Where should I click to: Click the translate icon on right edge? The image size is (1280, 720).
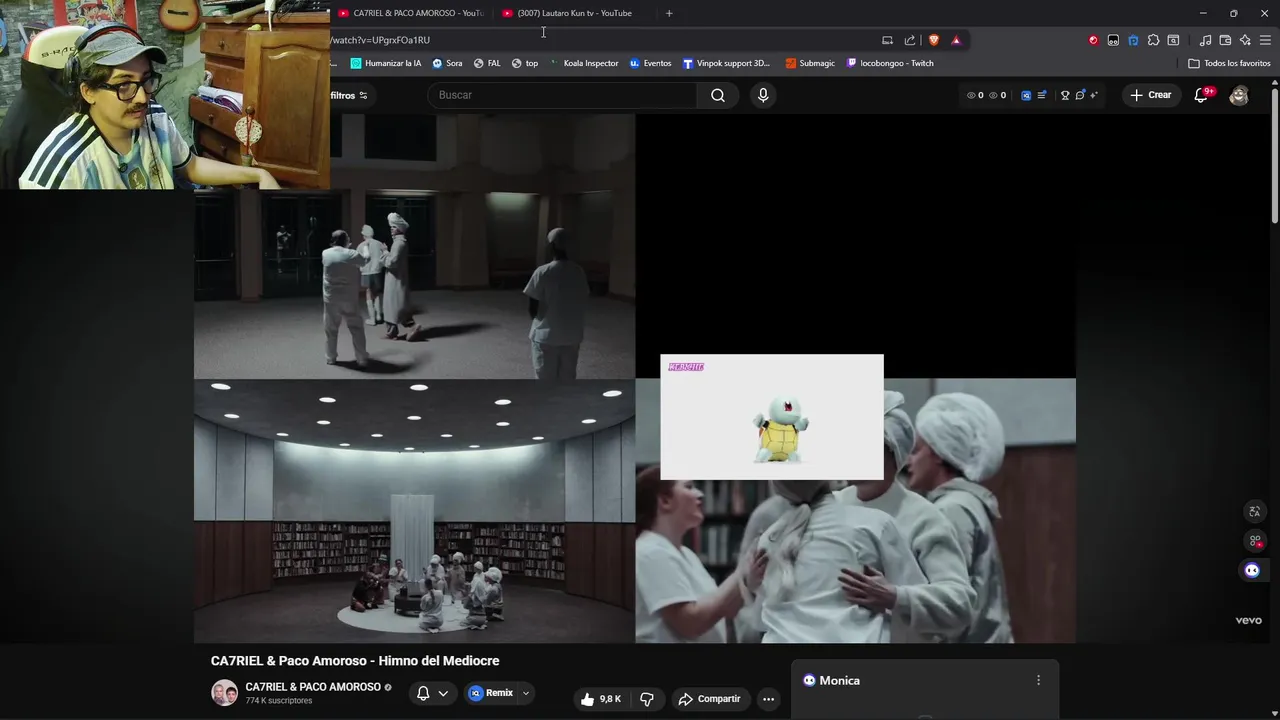click(1255, 512)
